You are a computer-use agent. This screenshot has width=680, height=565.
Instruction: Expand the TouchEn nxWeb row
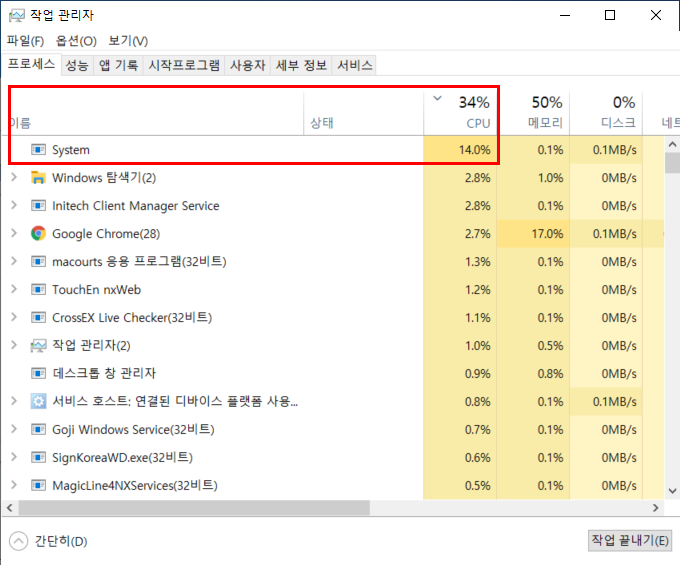coord(14,289)
